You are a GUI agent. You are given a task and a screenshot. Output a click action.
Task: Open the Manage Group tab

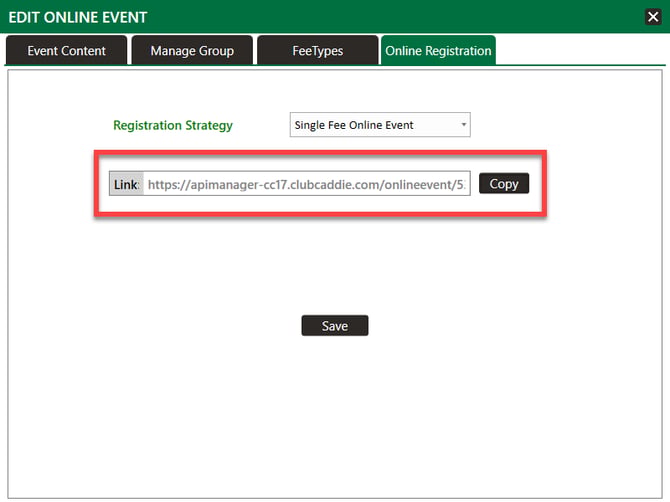pos(192,50)
